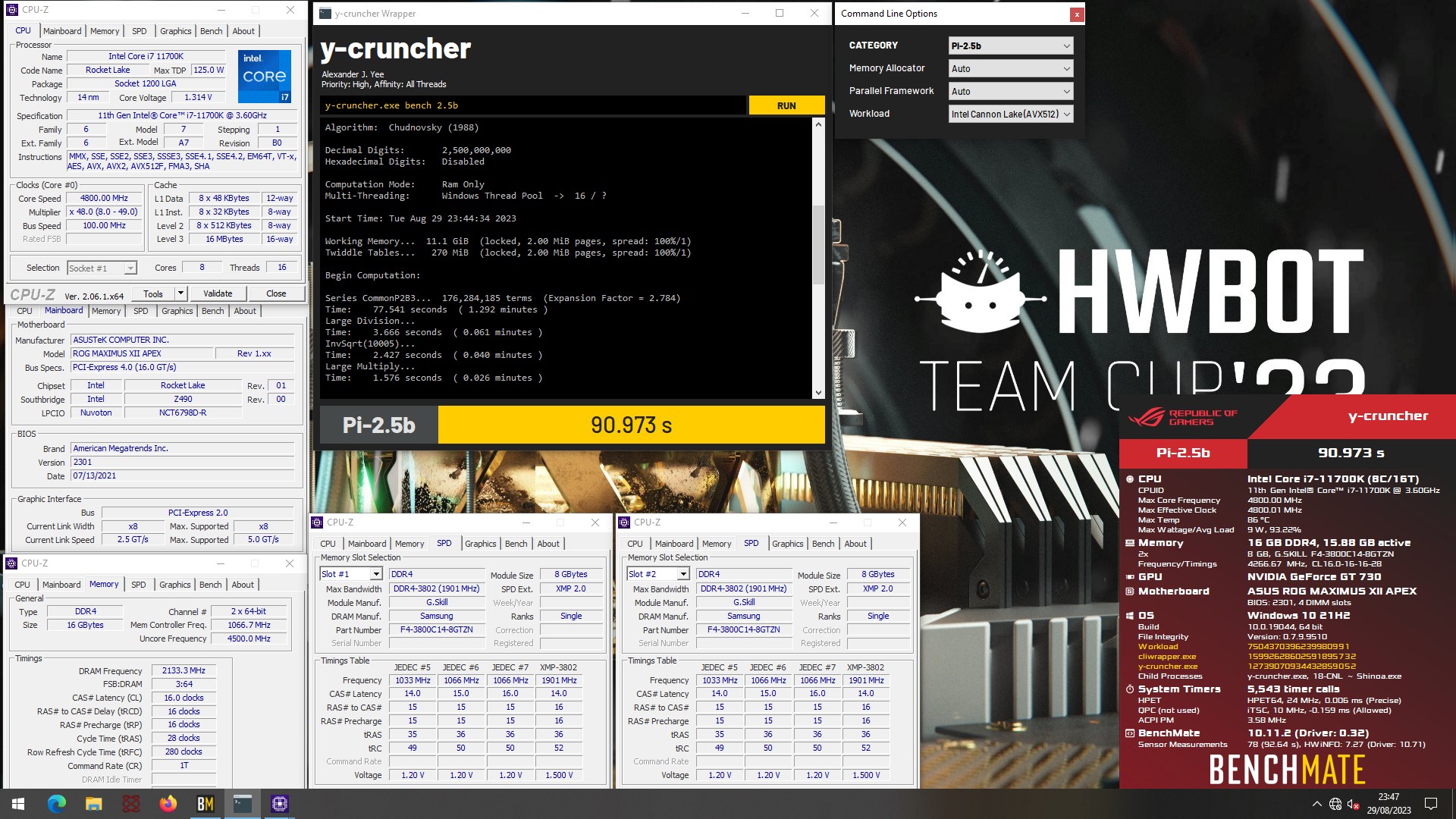Click the console scroll down arrow
This screenshot has width=1456, height=819.
tap(818, 392)
